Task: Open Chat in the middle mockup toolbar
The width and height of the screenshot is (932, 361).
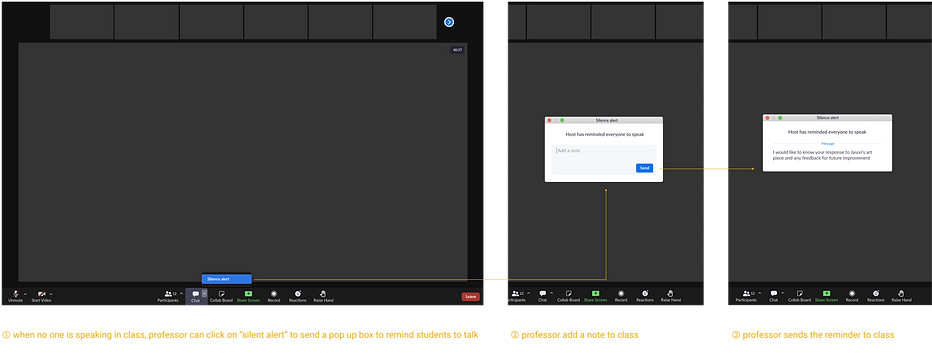Action: pos(543,296)
